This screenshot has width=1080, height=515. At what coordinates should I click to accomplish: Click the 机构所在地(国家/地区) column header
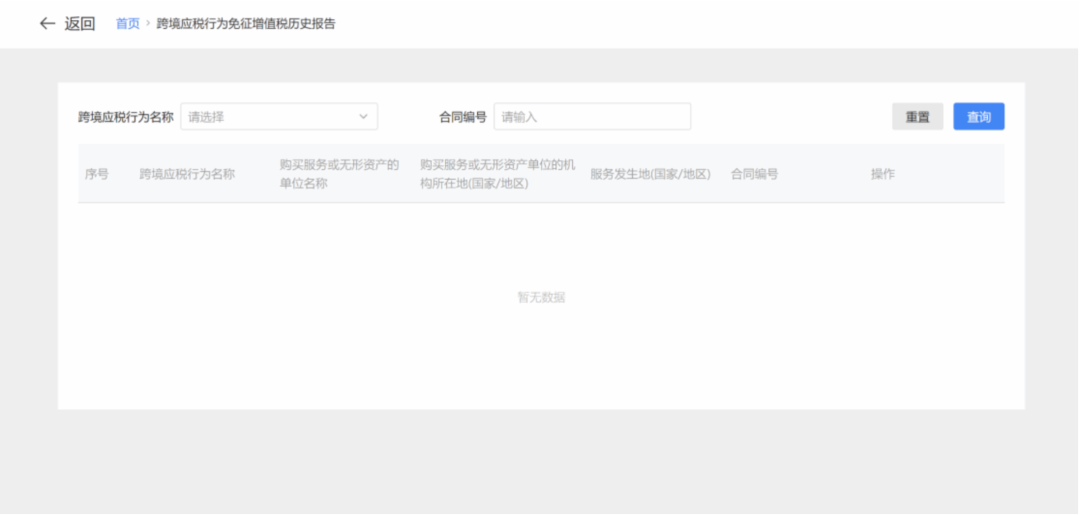pyautogui.click(x=497, y=174)
